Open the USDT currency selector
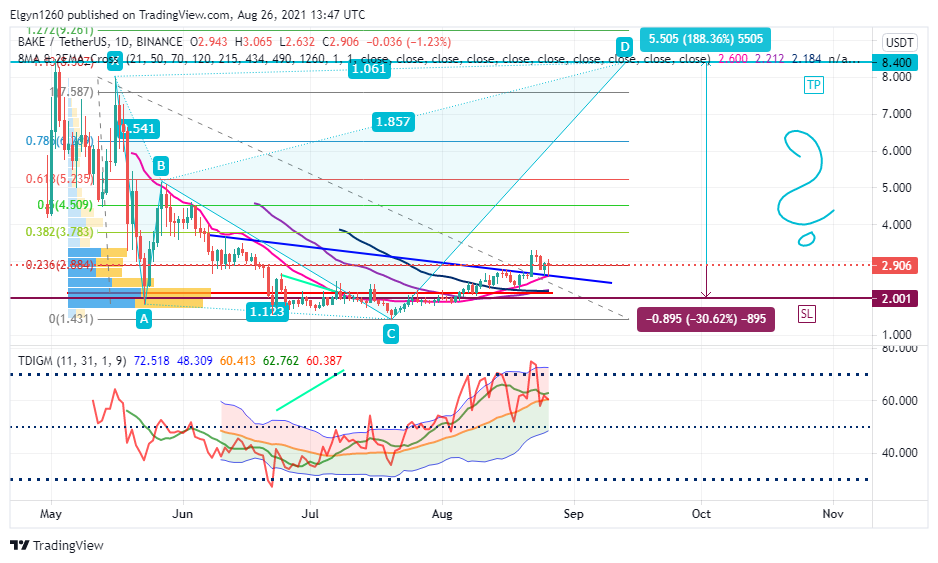The width and height of the screenshot is (938, 563). pyautogui.click(x=900, y=42)
